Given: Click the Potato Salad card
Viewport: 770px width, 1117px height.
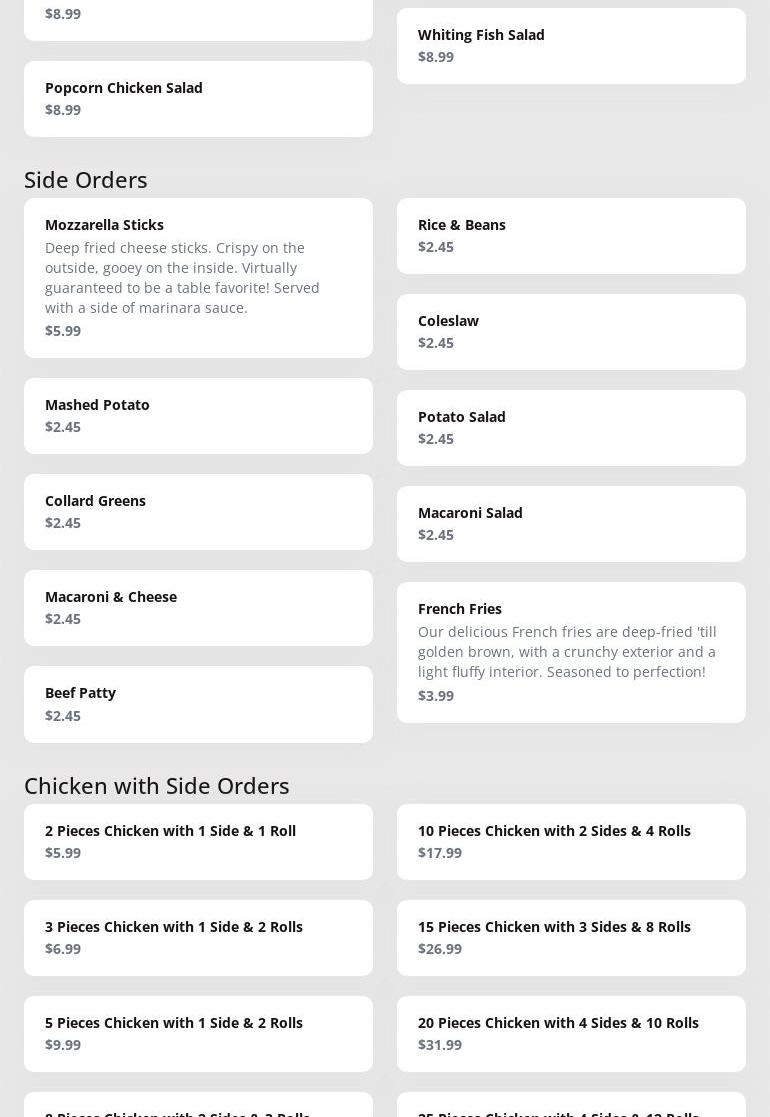Looking at the screenshot, I should coord(571,427).
